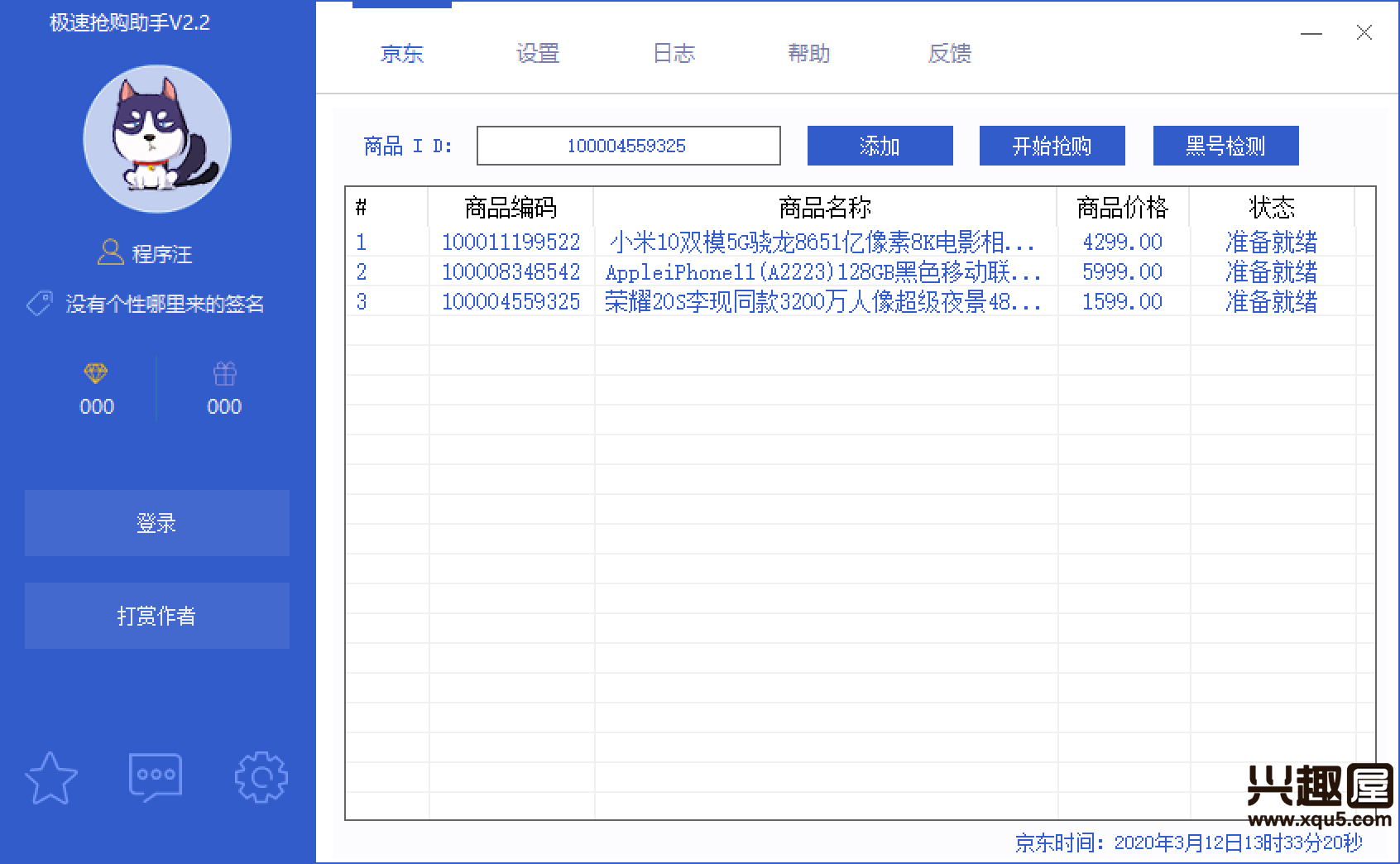Click the 开始抢购 button
1400x864 pixels.
(1052, 146)
